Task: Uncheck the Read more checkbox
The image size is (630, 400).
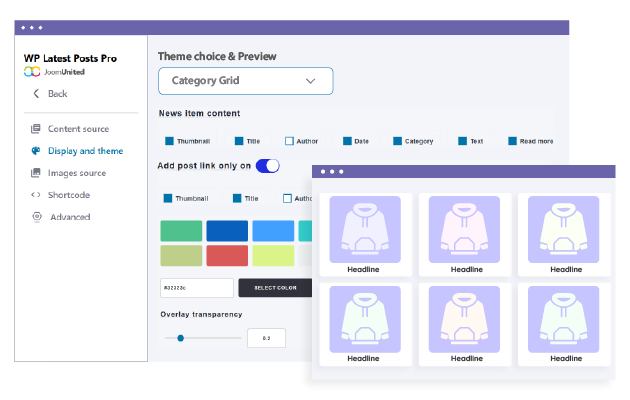Action: [512, 141]
